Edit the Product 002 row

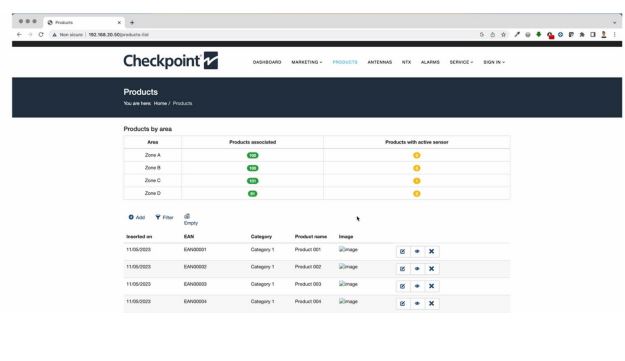click(403, 269)
